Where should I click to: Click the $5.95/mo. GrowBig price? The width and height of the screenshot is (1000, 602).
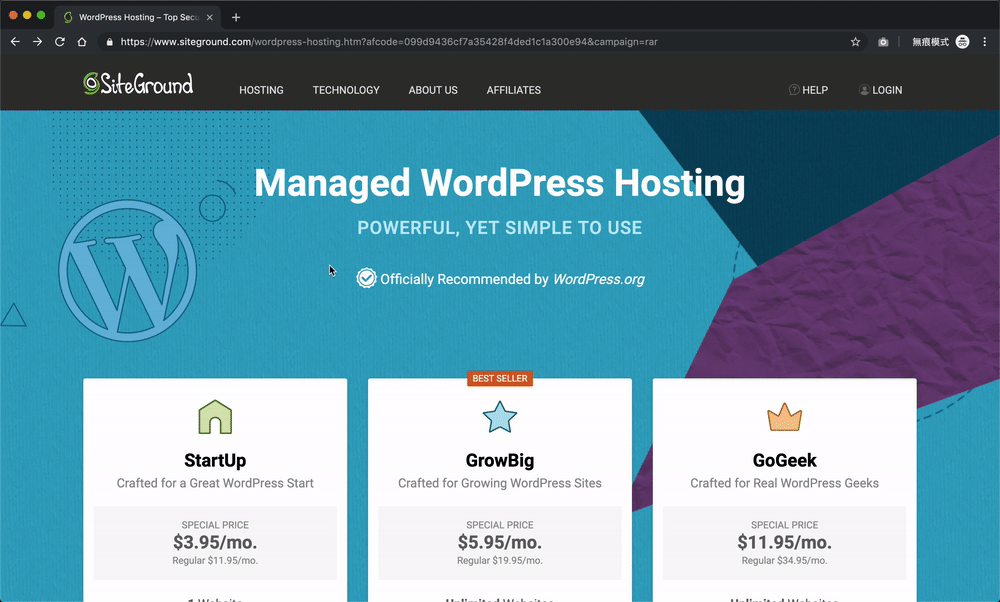[500, 543]
